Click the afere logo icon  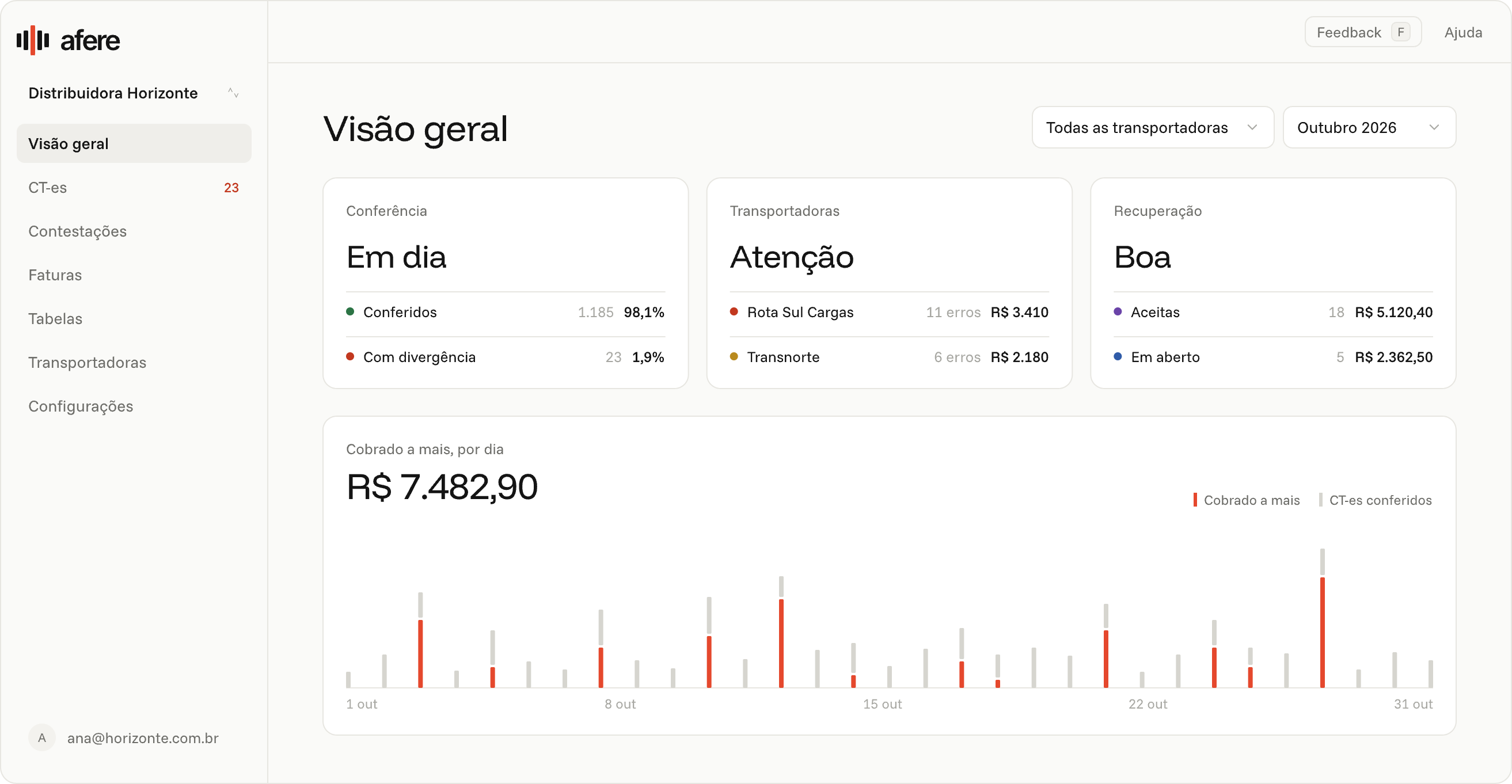(x=33, y=40)
